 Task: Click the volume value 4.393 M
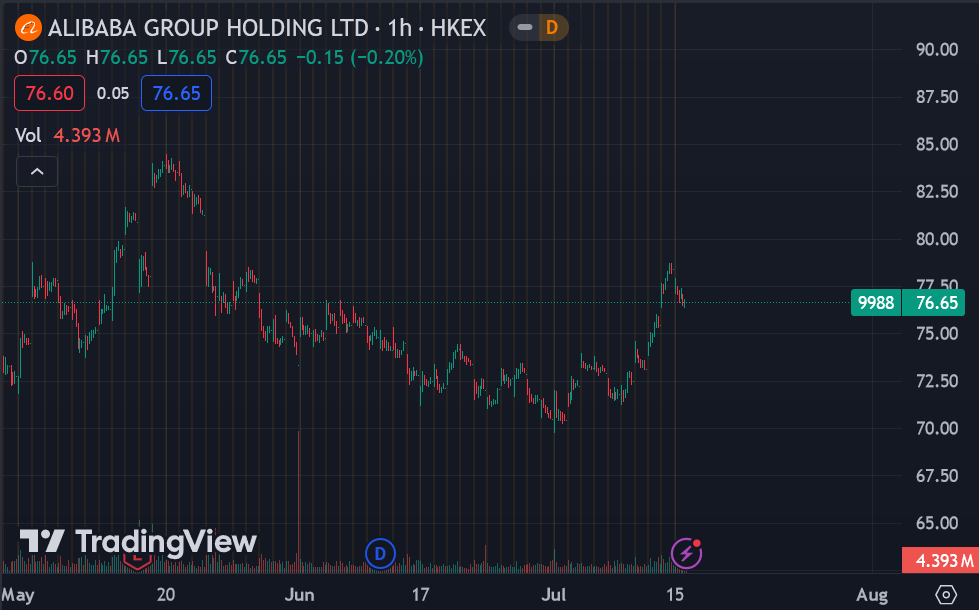(x=86, y=135)
